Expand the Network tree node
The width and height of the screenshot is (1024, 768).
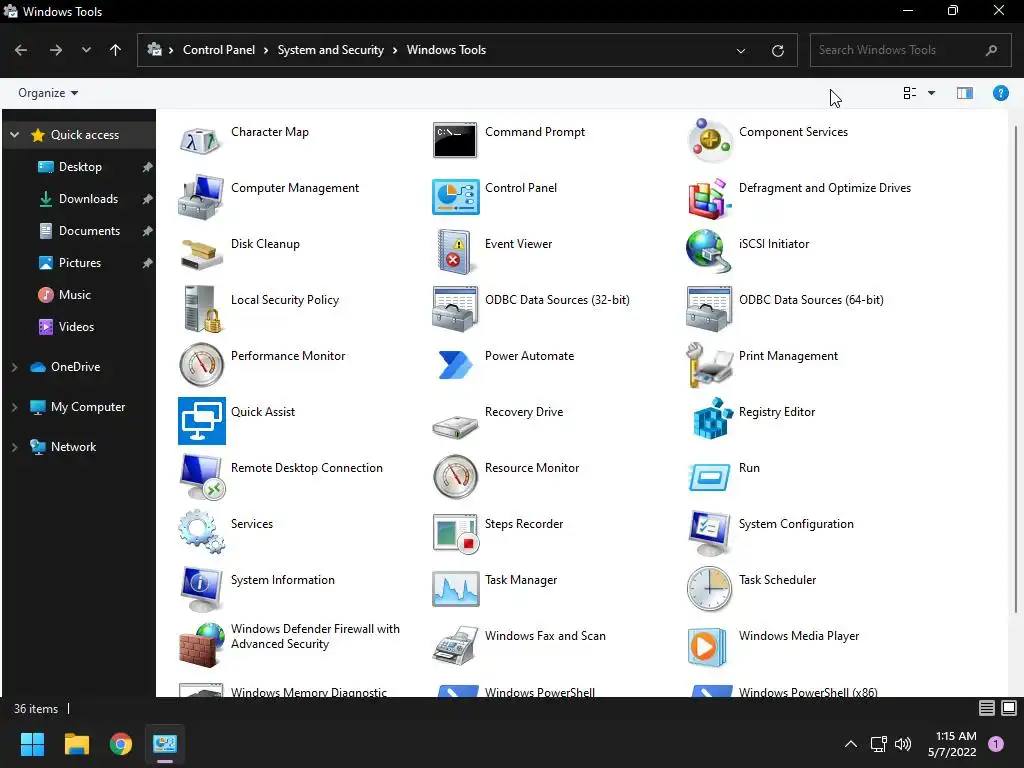point(14,447)
